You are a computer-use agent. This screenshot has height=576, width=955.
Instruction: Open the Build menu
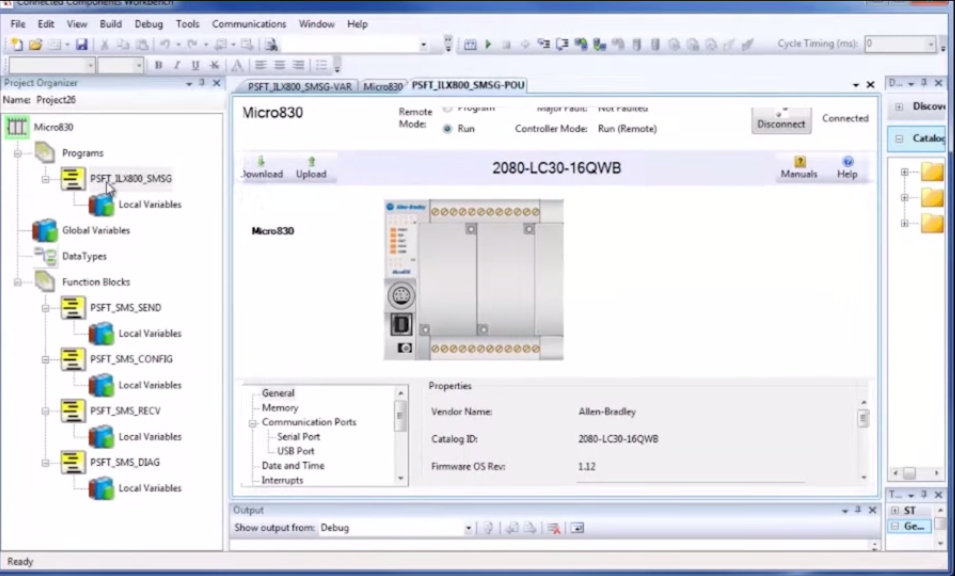click(x=110, y=24)
